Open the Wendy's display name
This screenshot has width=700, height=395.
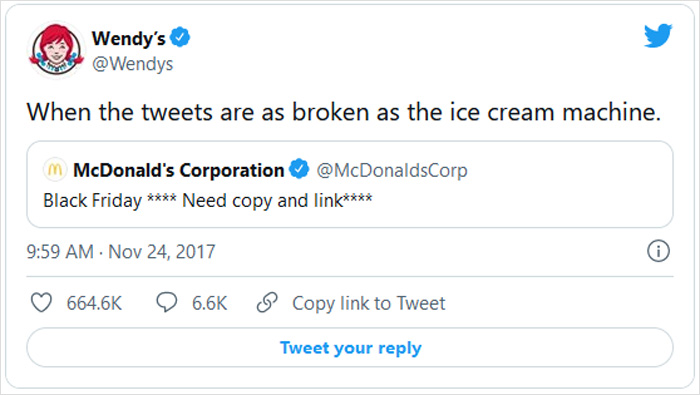(x=129, y=38)
